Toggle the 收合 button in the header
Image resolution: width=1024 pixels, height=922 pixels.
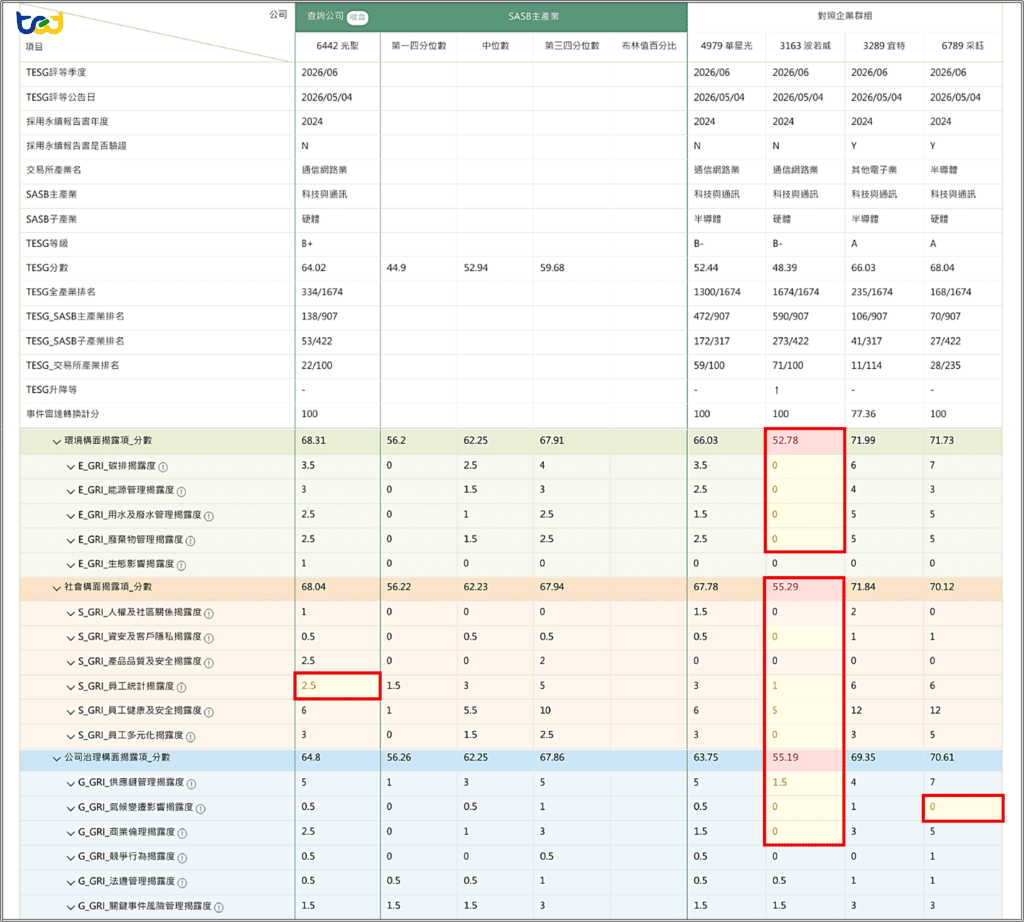357,17
